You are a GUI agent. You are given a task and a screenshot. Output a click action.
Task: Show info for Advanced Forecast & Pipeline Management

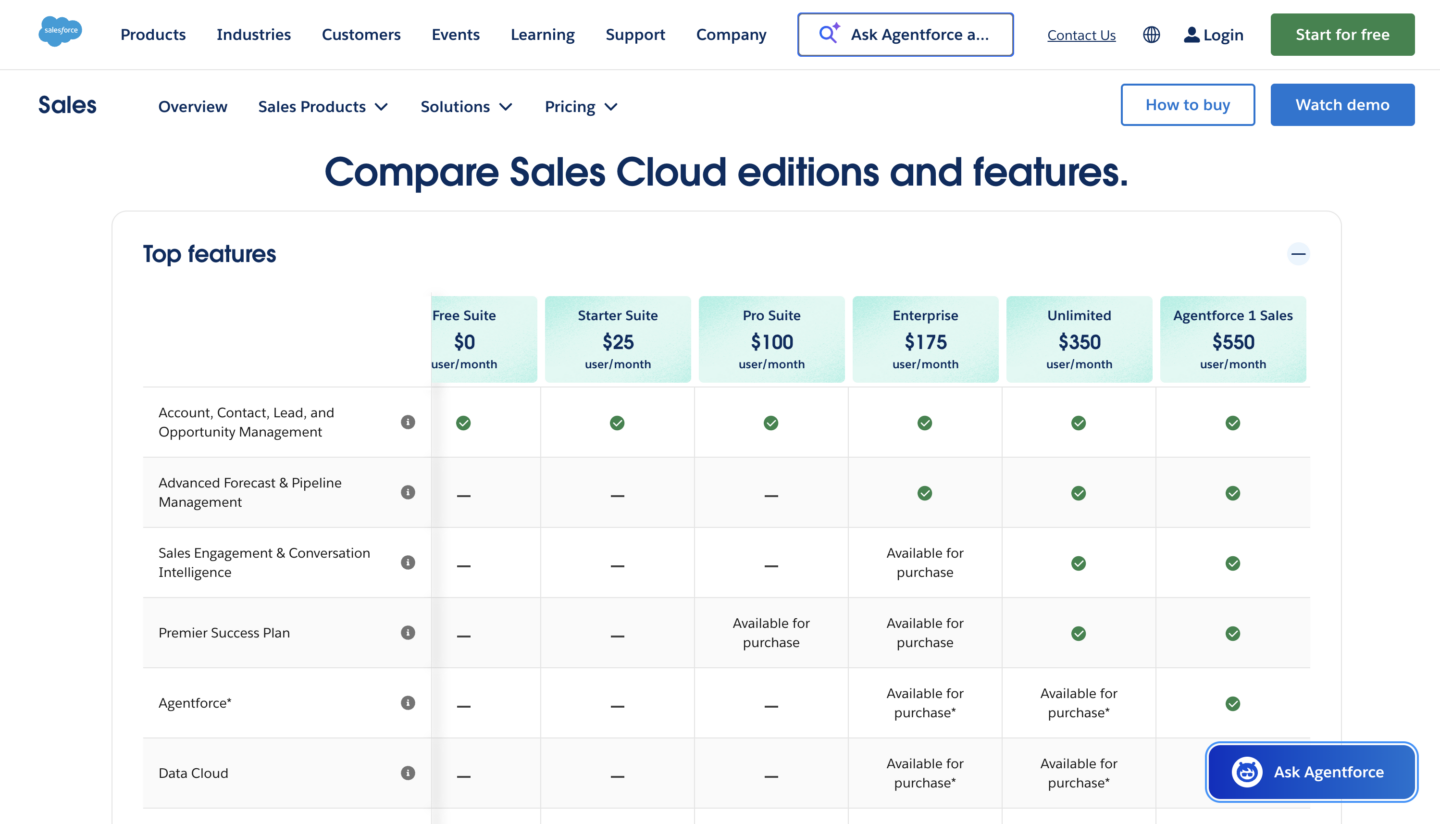click(408, 492)
